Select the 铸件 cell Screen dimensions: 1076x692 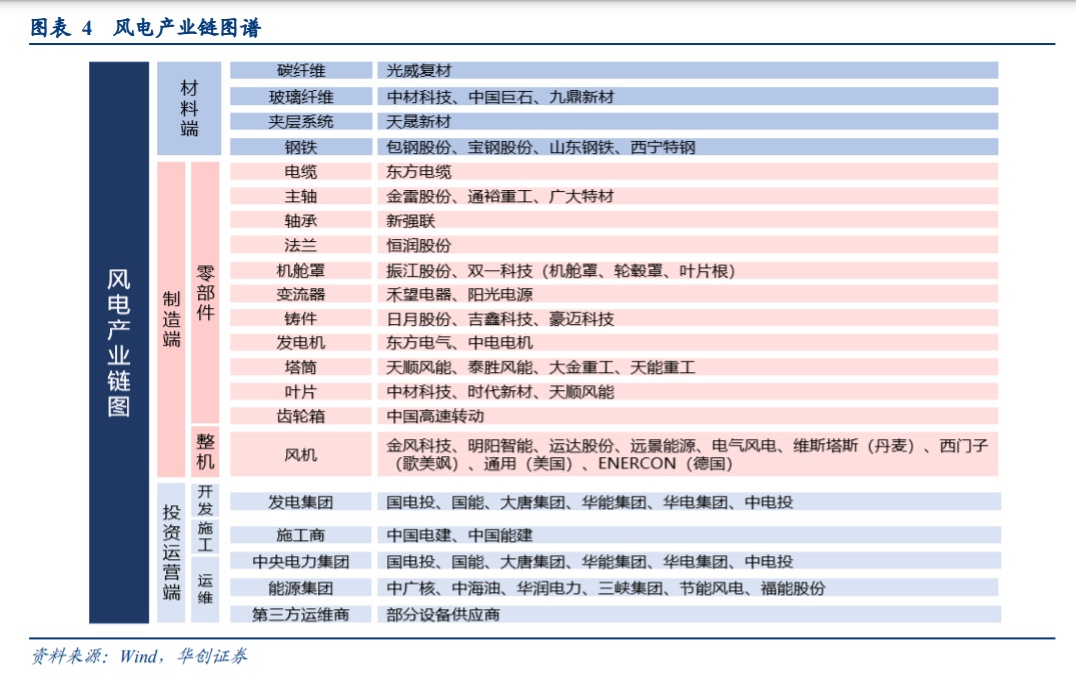(x=301, y=319)
